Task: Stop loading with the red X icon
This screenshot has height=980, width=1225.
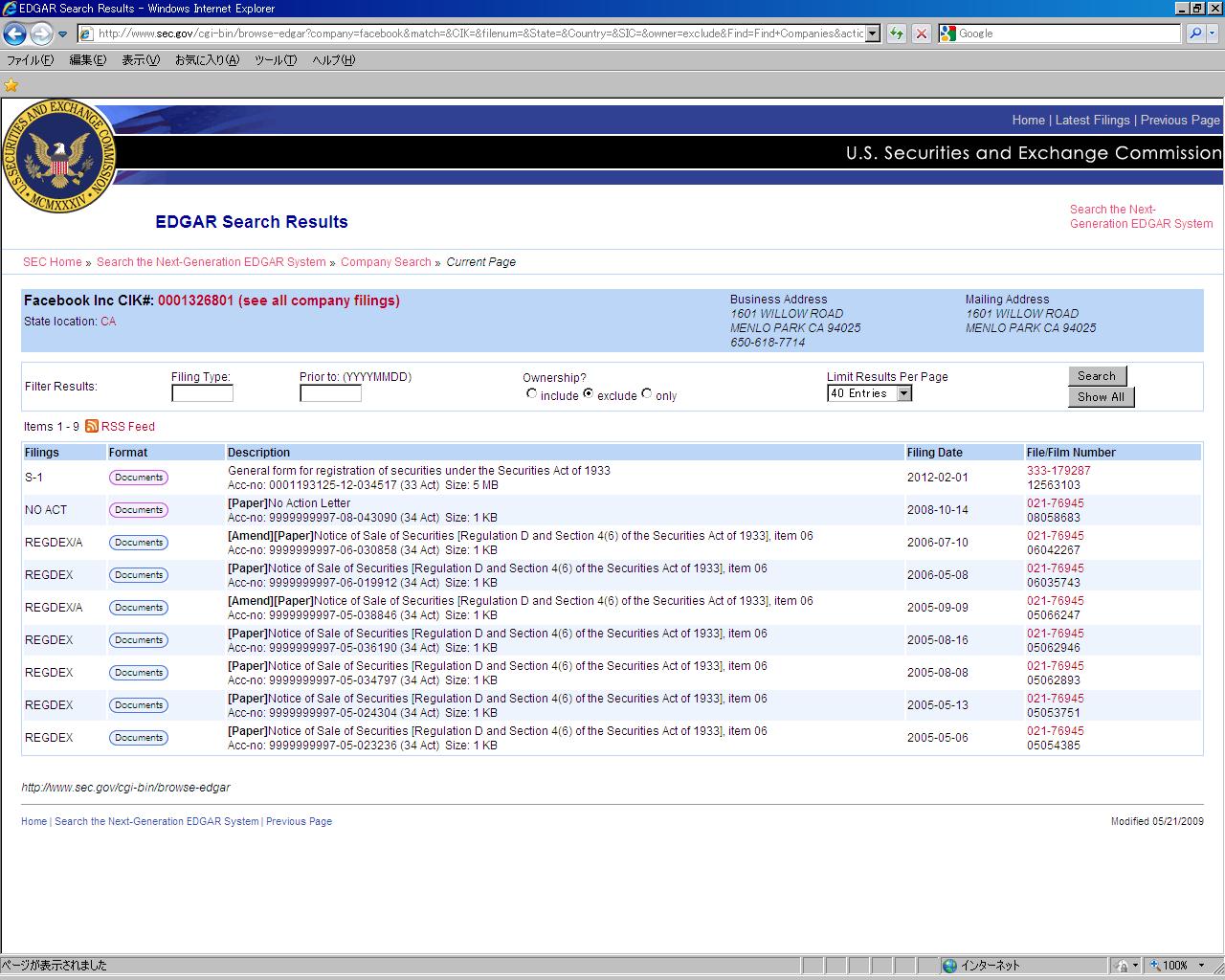Action: (x=921, y=33)
